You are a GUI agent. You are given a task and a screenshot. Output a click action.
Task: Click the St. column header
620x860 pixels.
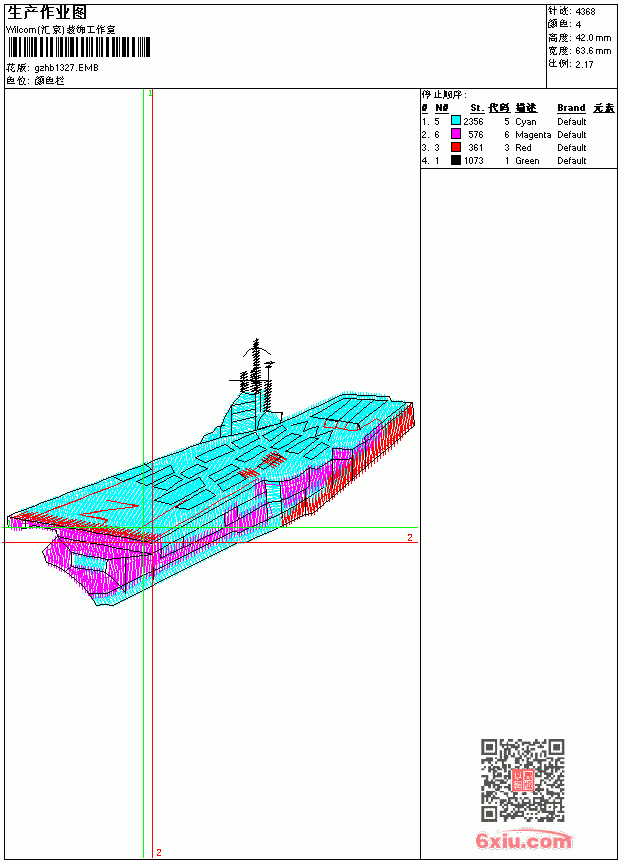coord(477,108)
